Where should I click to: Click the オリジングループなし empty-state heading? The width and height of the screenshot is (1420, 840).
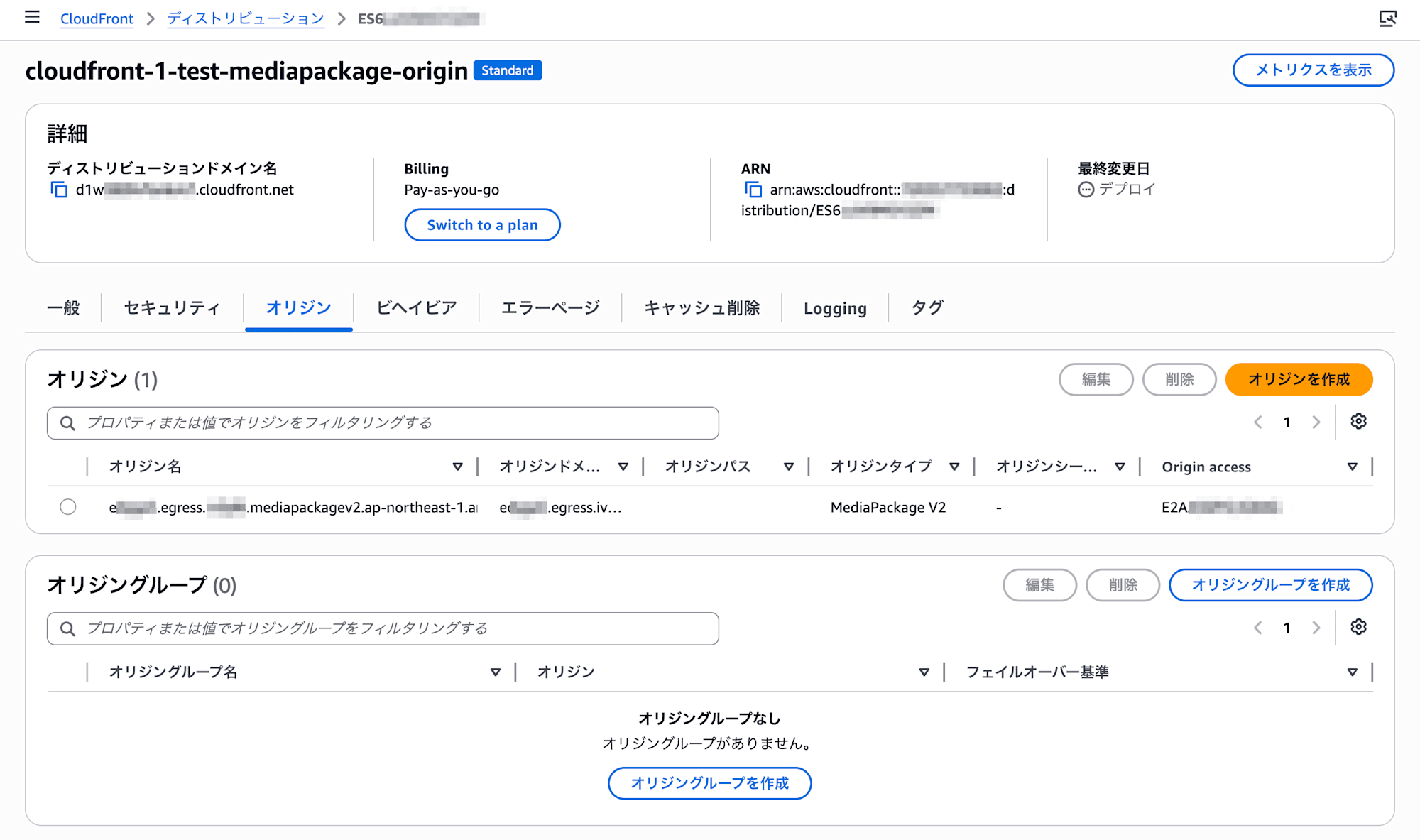click(709, 719)
